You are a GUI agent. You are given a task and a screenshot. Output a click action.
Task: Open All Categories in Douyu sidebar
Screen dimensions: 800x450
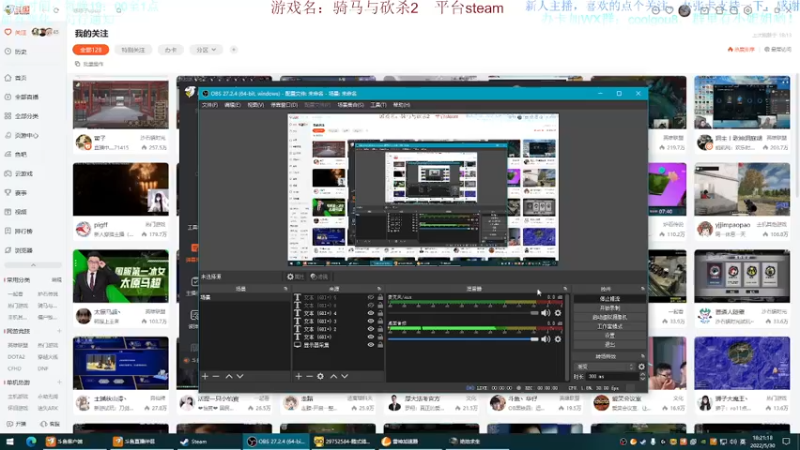click(22, 116)
